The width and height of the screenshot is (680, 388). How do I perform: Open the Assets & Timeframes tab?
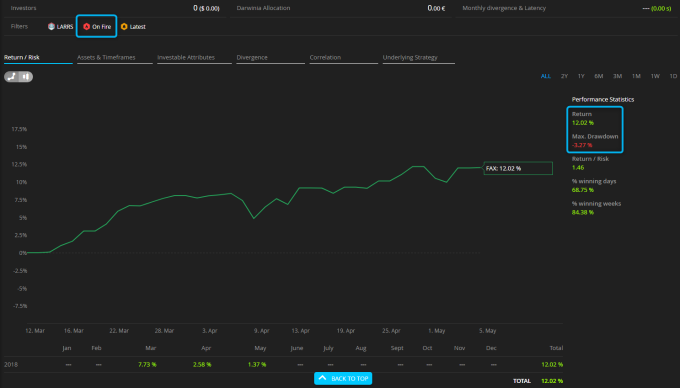(x=106, y=57)
